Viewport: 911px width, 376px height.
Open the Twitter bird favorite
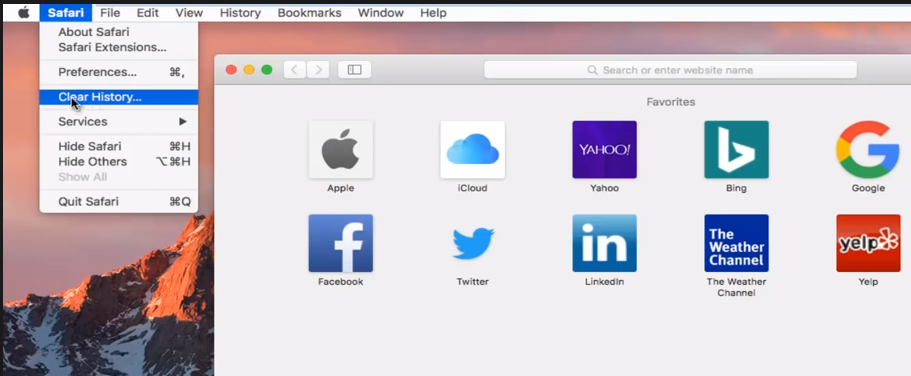click(472, 243)
